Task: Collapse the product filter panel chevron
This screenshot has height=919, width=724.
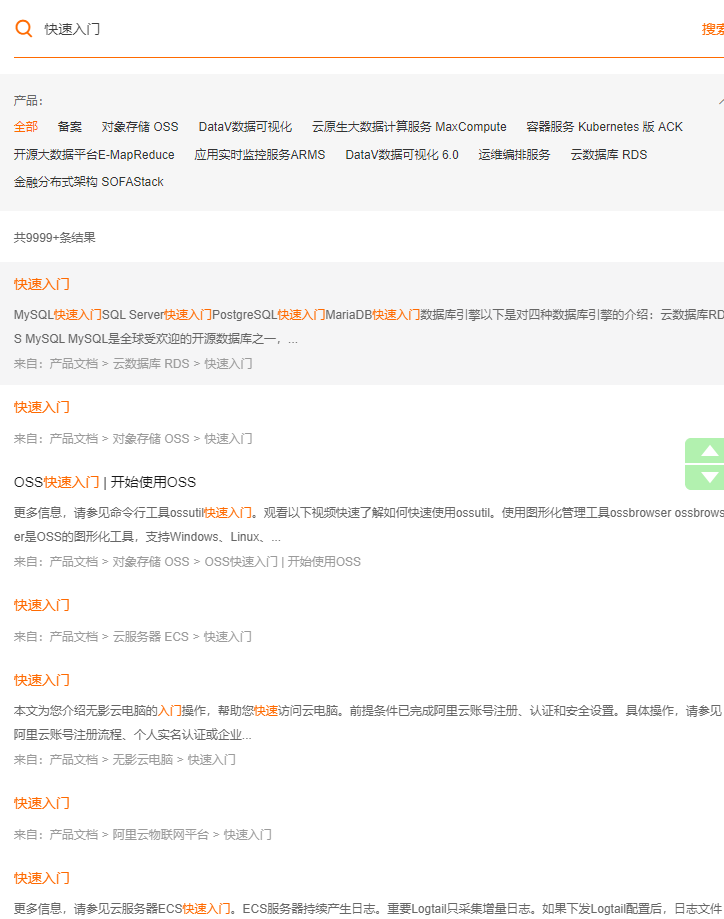Action: pyautogui.click(x=720, y=101)
